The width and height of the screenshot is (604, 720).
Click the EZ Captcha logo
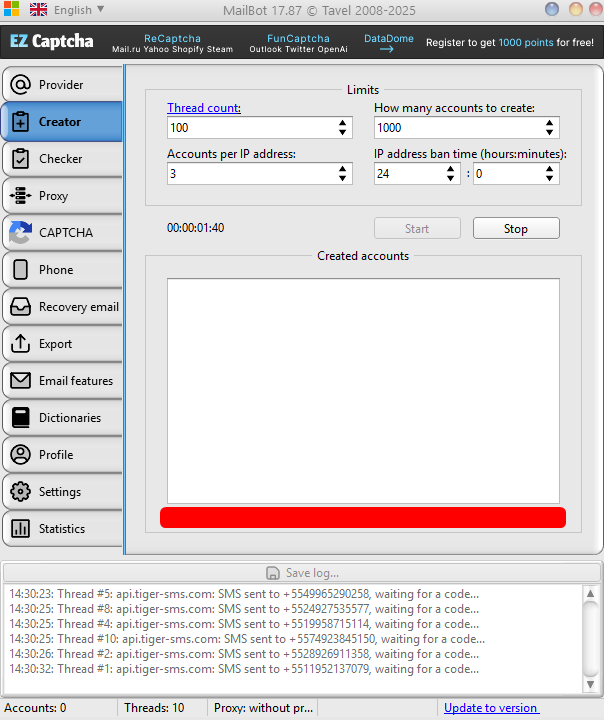pyautogui.click(x=51, y=41)
